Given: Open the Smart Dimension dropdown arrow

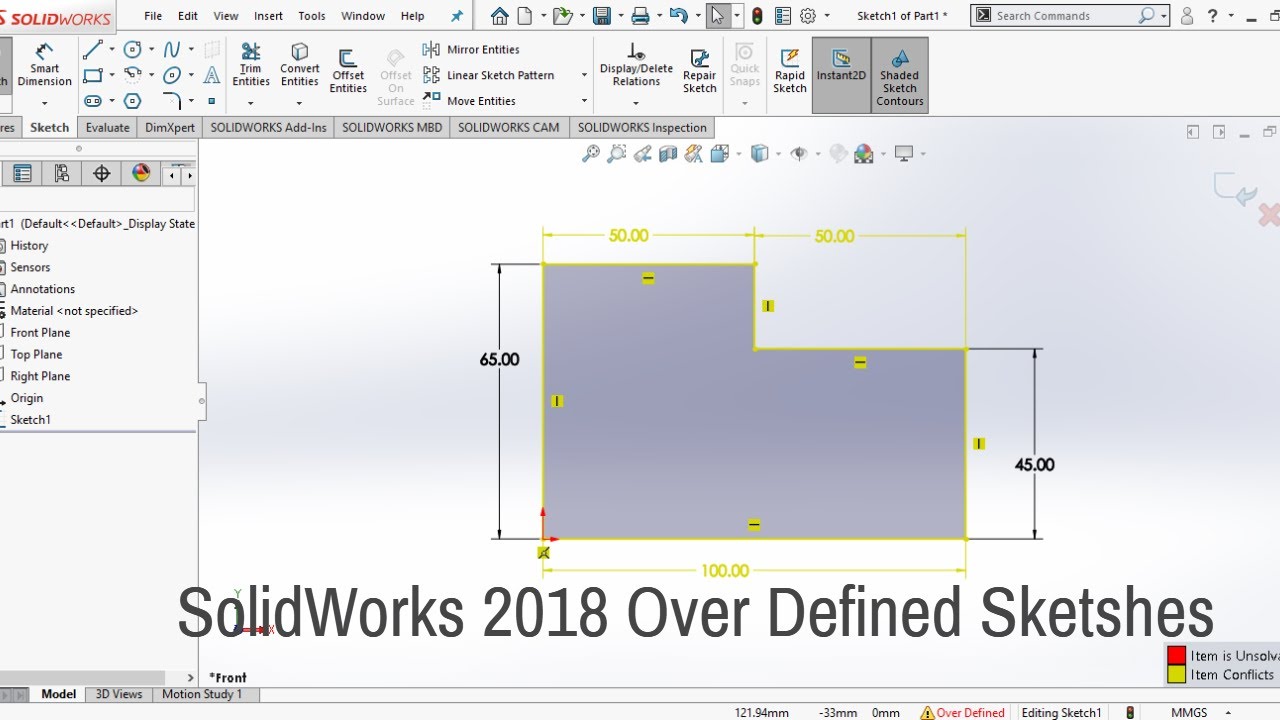Looking at the screenshot, I should pyautogui.click(x=44, y=103).
